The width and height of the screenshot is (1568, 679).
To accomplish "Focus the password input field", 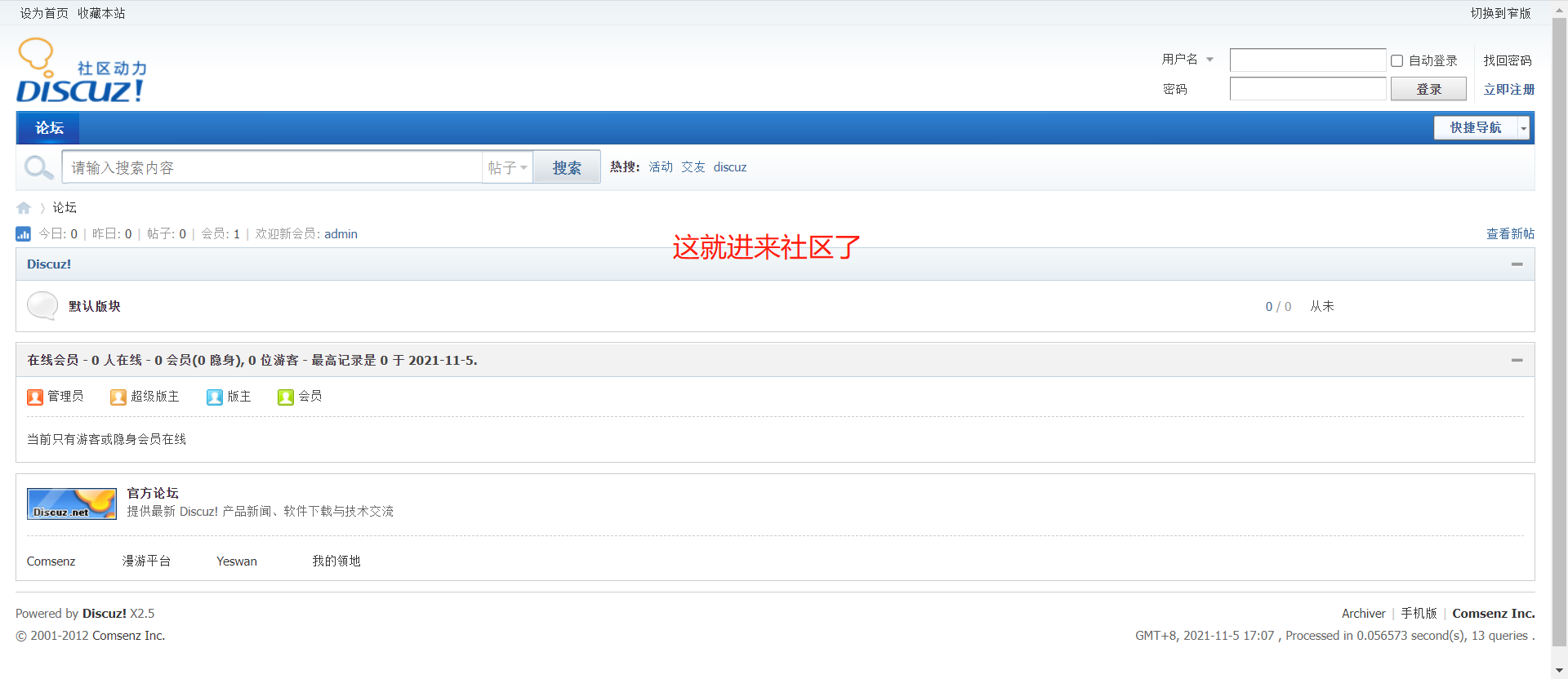I will click(1307, 89).
